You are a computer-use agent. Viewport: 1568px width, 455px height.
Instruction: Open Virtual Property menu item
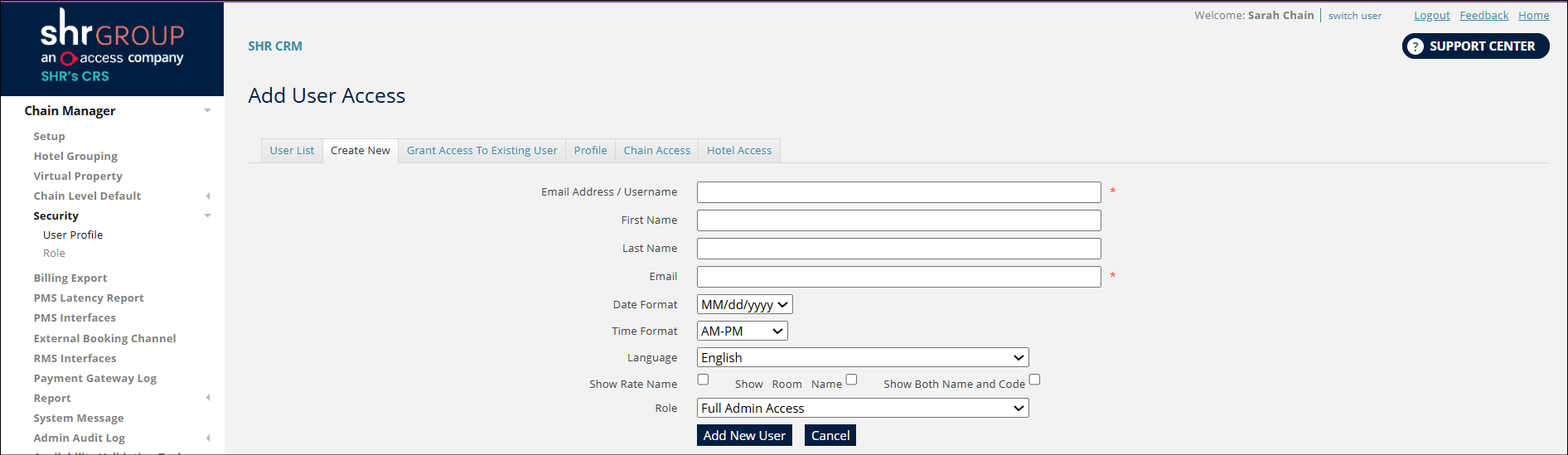click(x=78, y=176)
